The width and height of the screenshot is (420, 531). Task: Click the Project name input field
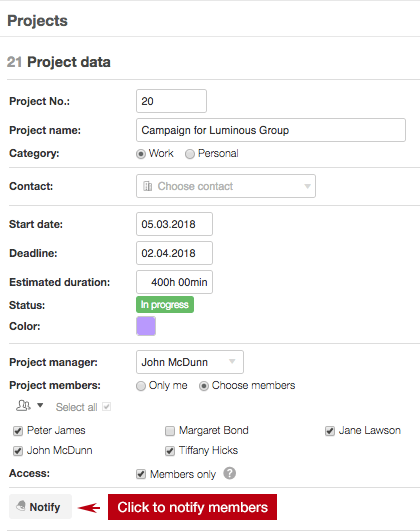[271, 130]
